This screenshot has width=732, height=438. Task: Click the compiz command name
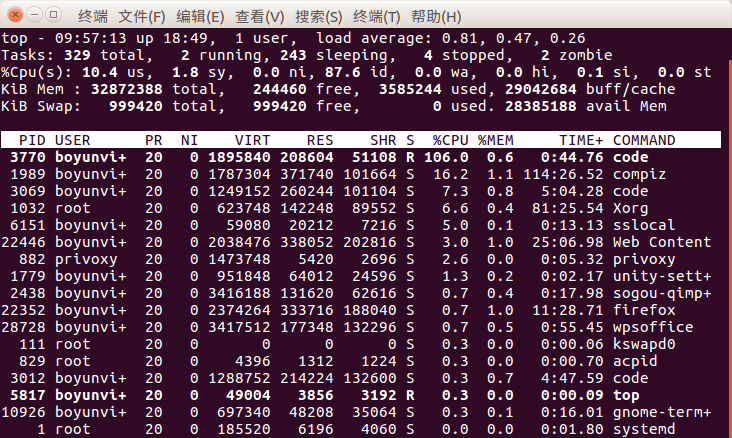pos(639,174)
